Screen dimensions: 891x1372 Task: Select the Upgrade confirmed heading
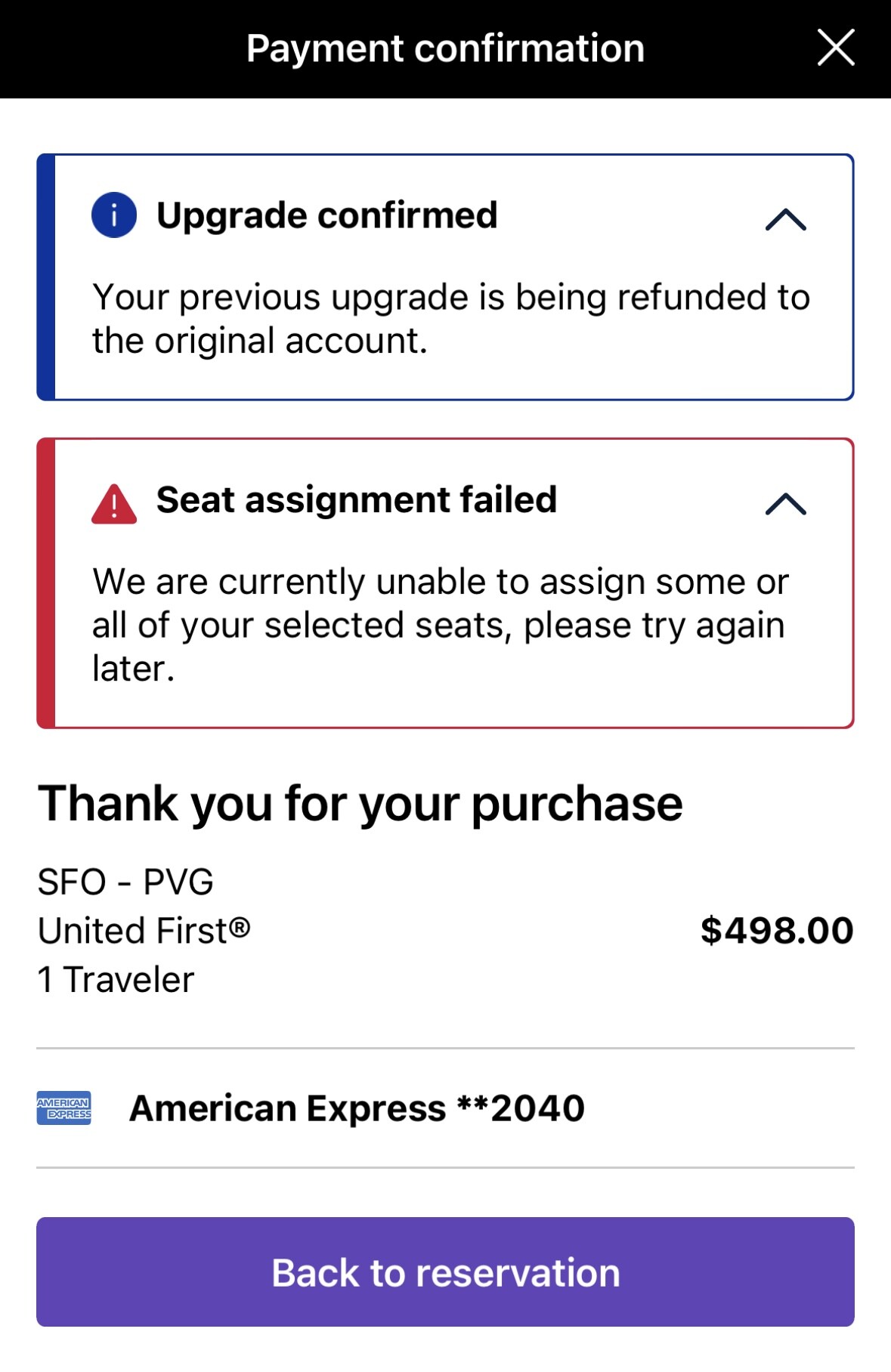[326, 215]
